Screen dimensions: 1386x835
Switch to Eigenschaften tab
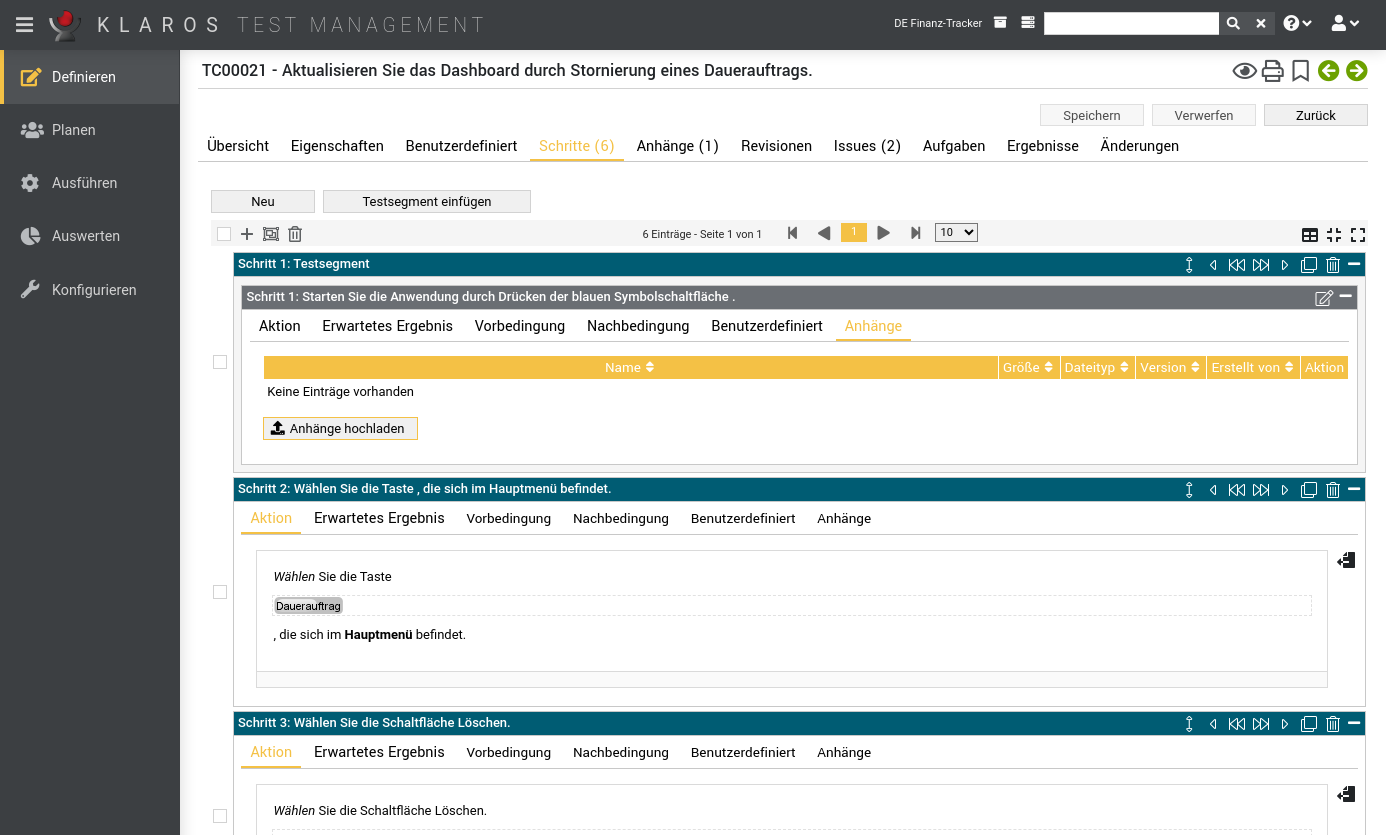(x=337, y=146)
